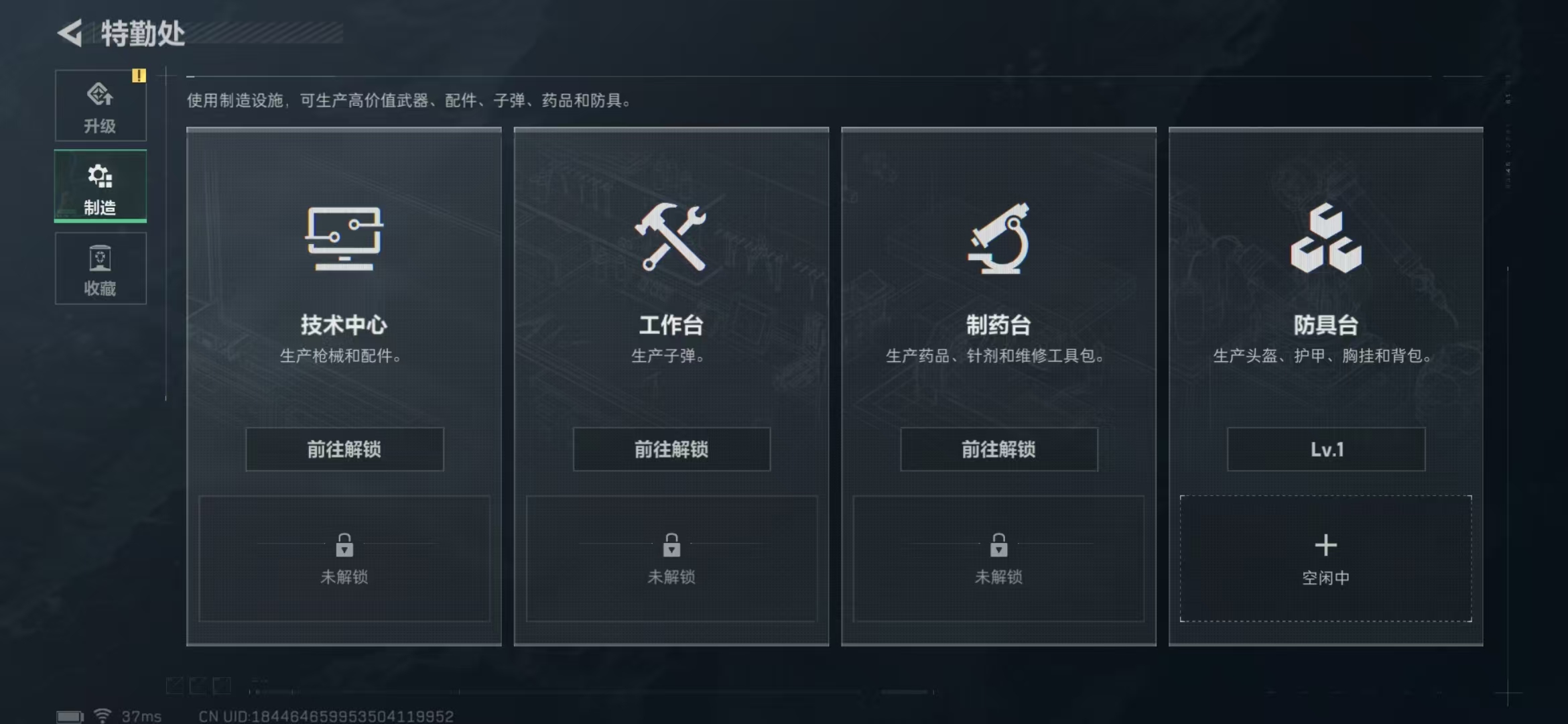Image resolution: width=1568 pixels, height=724 pixels.
Task: Tap 前往解锁 under 制药台
Action: pos(999,449)
